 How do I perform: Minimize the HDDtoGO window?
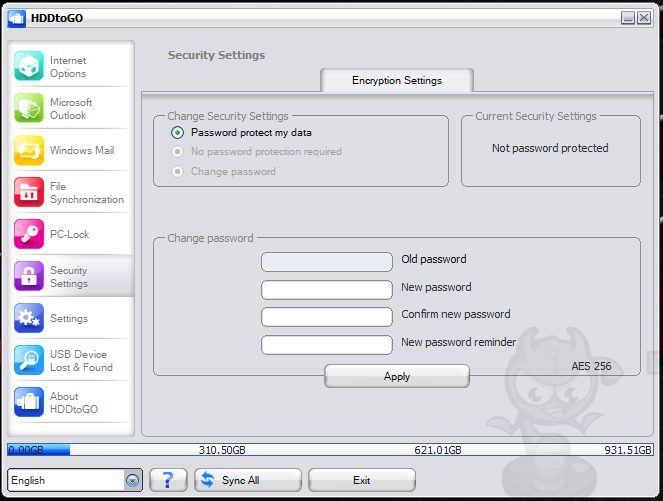(x=628, y=18)
